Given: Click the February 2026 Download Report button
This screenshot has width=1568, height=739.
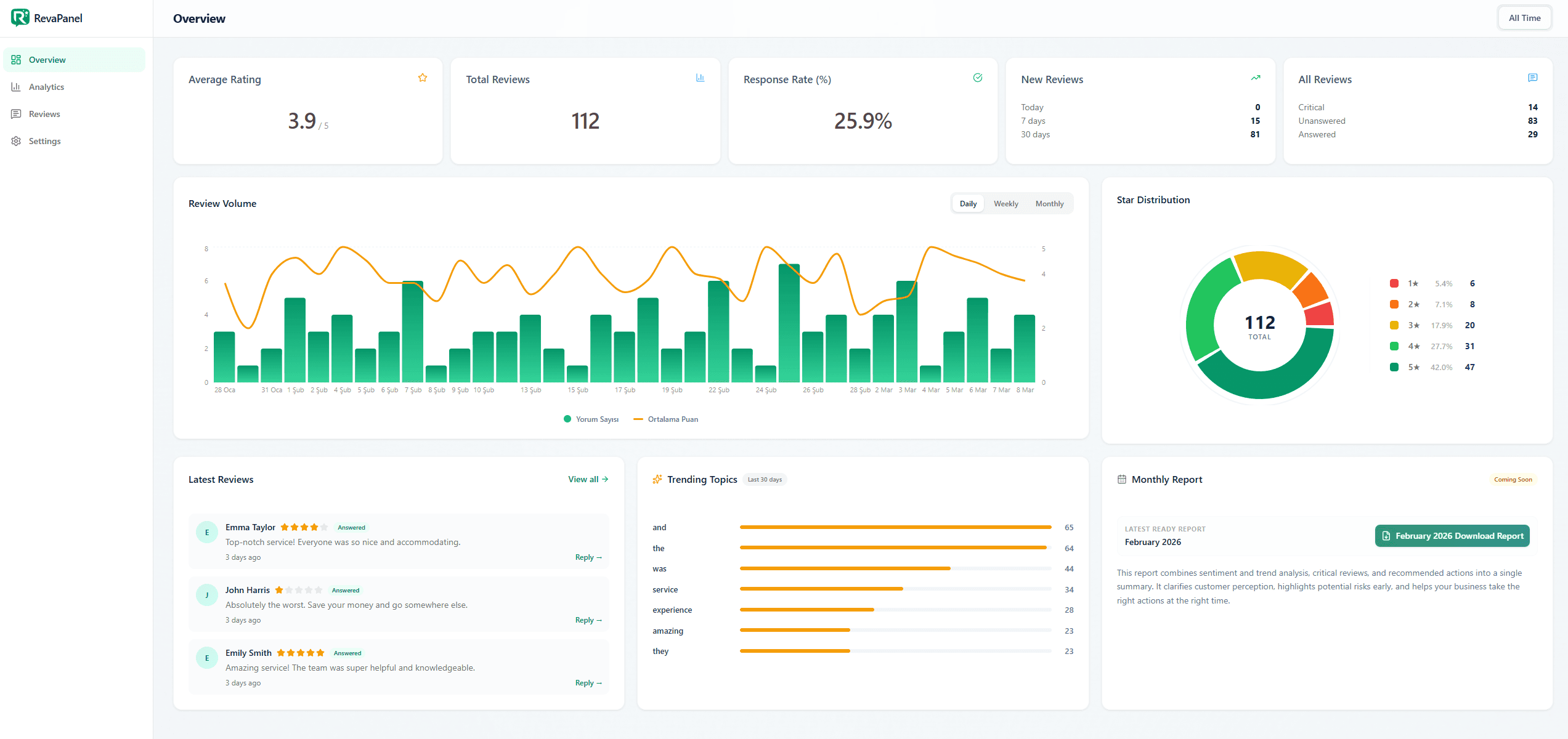Looking at the screenshot, I should [x=1452, y=536].
